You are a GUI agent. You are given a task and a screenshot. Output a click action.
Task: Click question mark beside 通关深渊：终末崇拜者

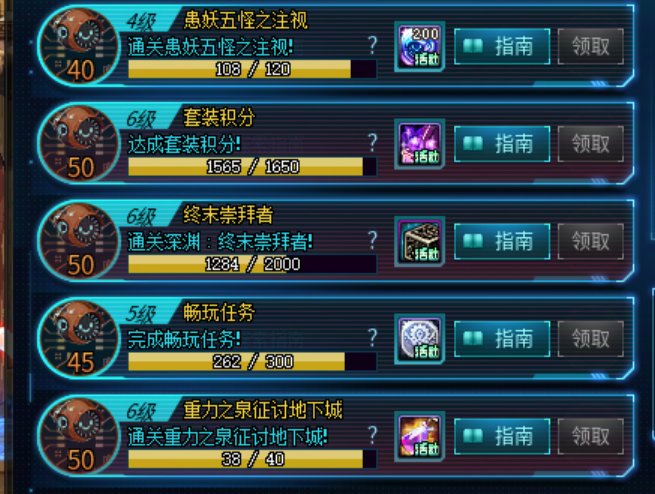373,241
